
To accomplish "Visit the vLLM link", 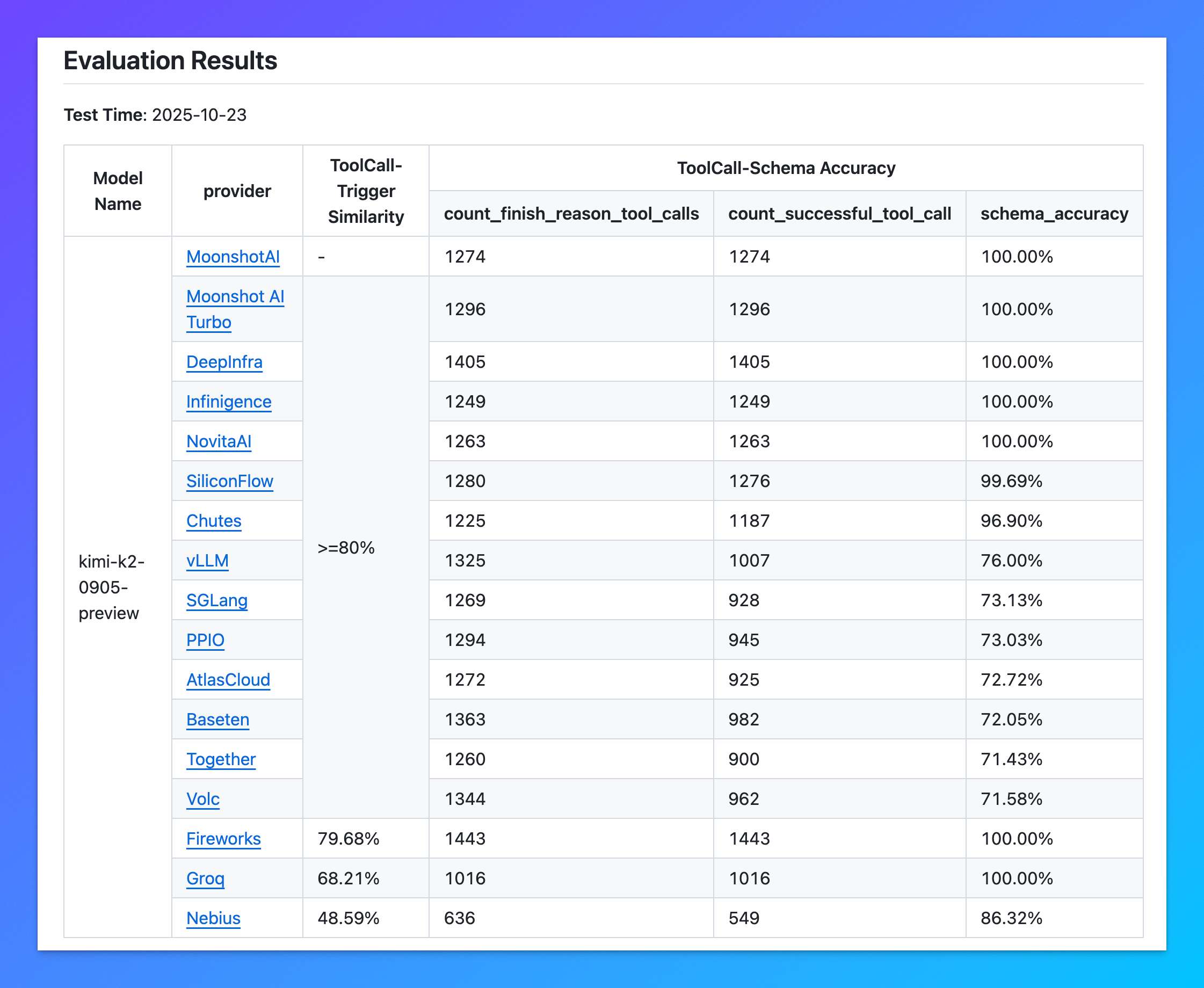I will (207, 561).
